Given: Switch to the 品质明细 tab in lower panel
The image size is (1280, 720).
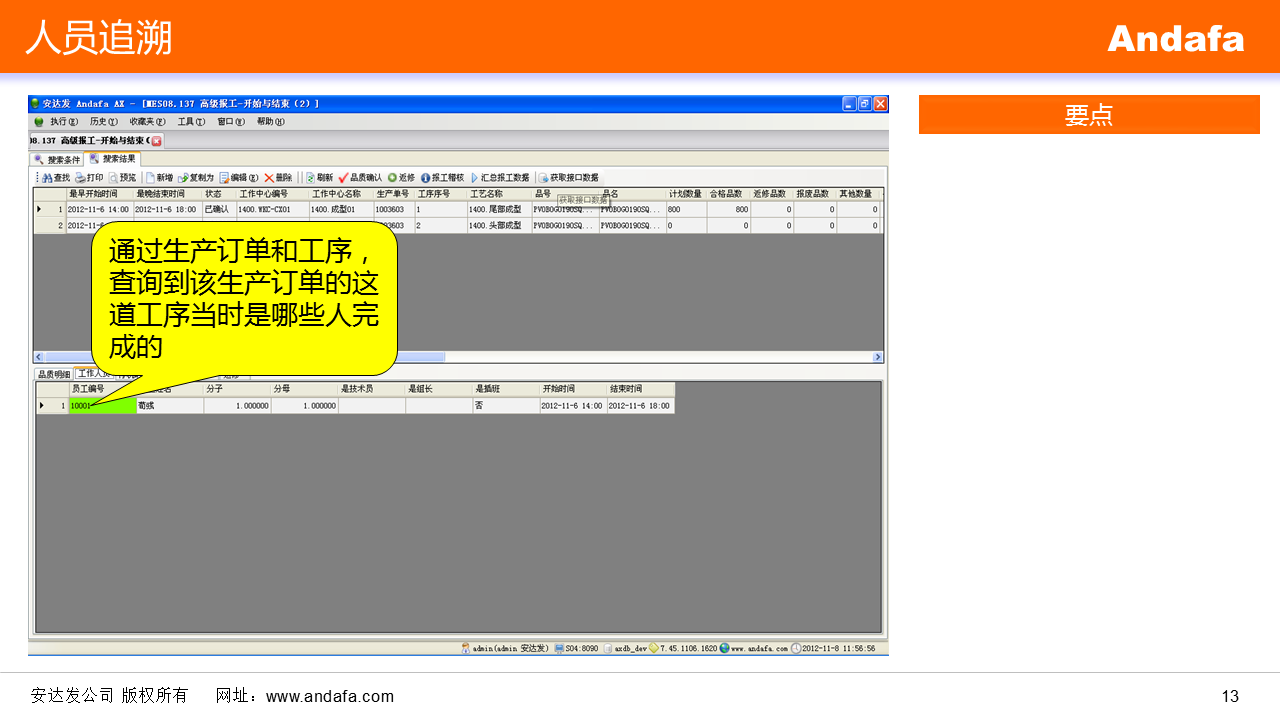Looking at the screenshot, I should (53, 374).
